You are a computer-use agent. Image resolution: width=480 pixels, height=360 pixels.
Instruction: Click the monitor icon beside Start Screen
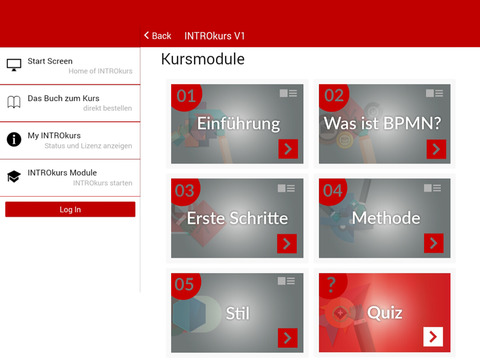(14, 65)
